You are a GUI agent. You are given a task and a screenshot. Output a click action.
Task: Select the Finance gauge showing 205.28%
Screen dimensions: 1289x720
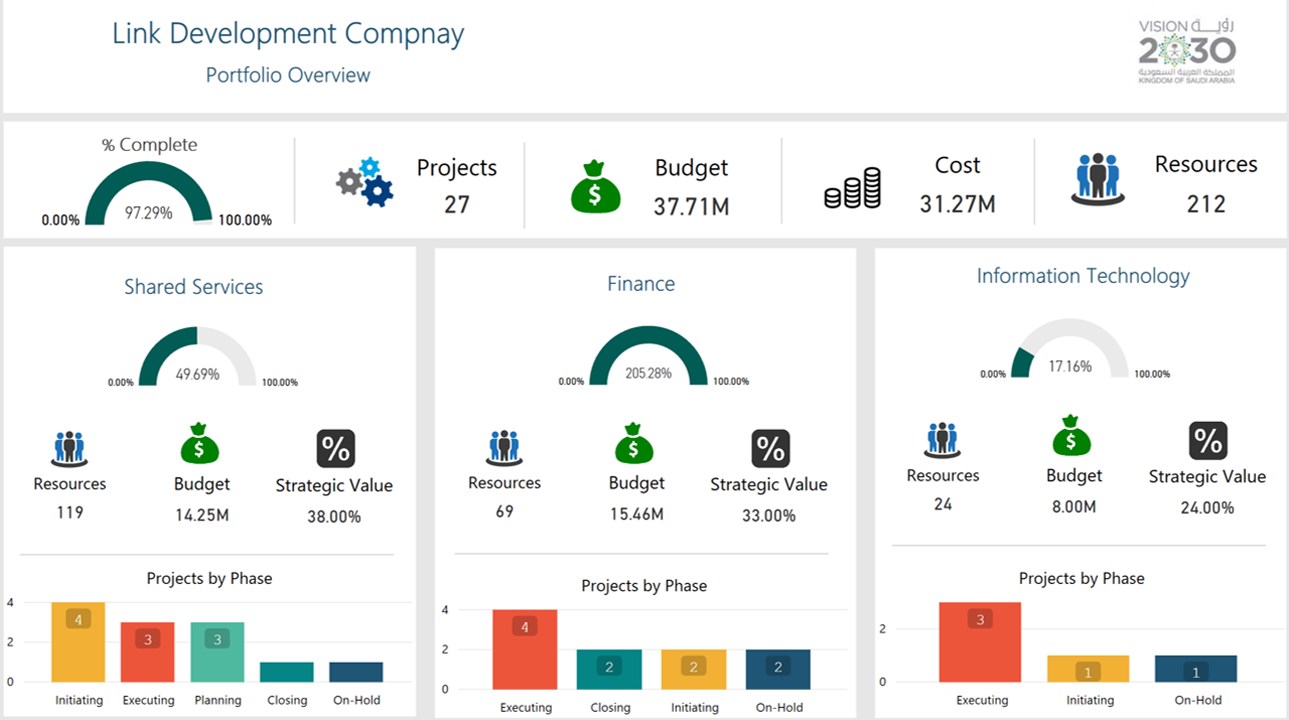point(648,357)
